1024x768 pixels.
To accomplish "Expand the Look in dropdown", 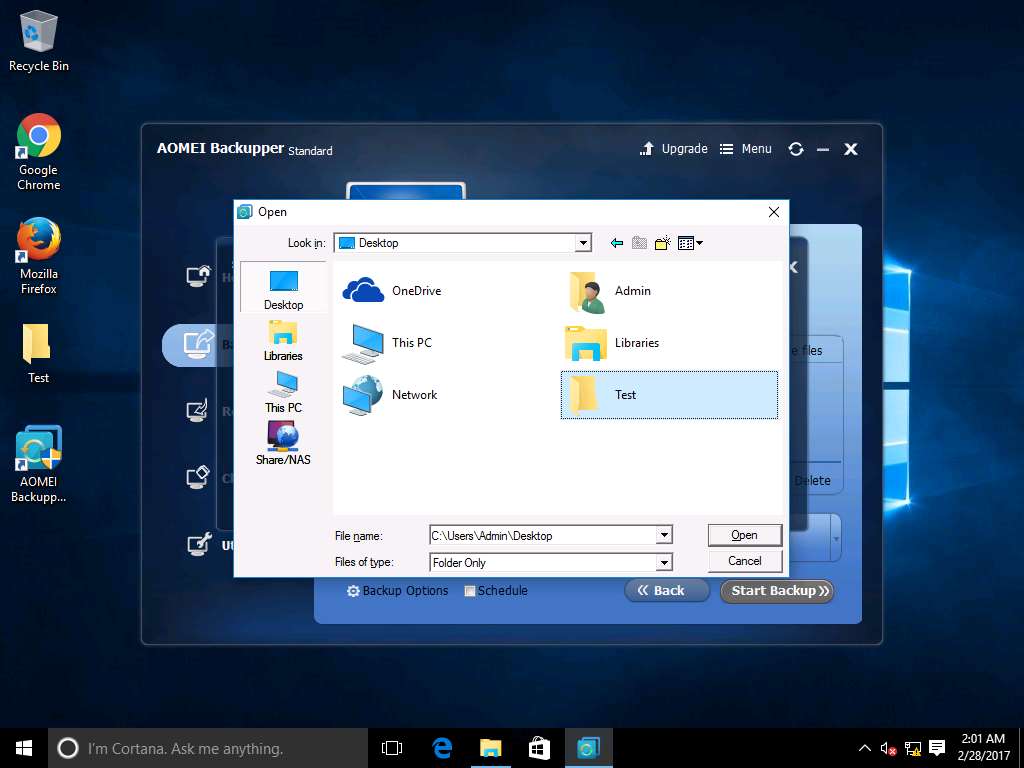I will pos(583,243).
